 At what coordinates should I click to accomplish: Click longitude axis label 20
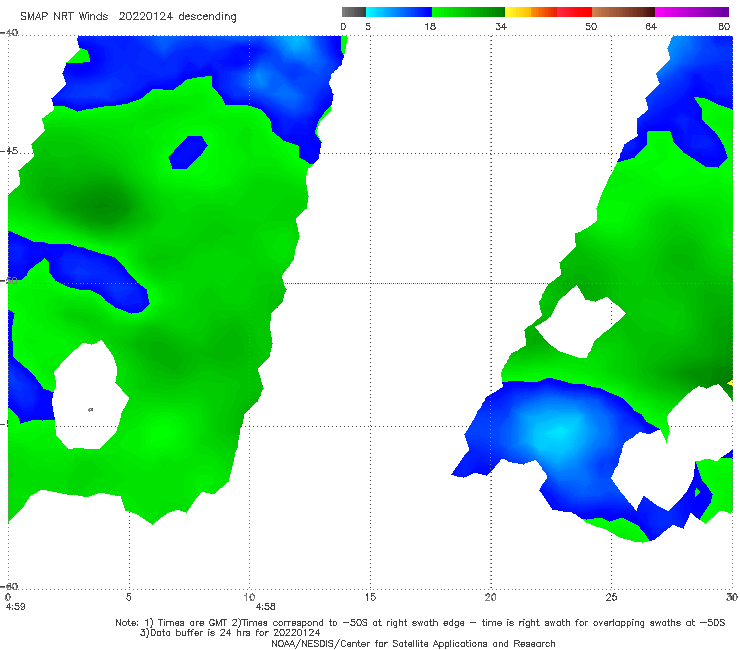pyautogui.click(x=490, y=597)
